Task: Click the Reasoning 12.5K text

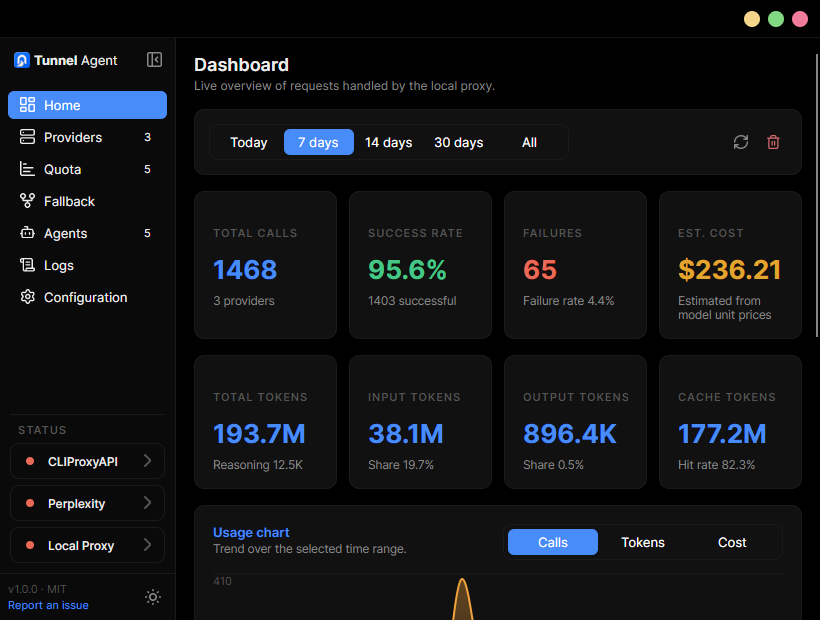Action: [258, 465]
